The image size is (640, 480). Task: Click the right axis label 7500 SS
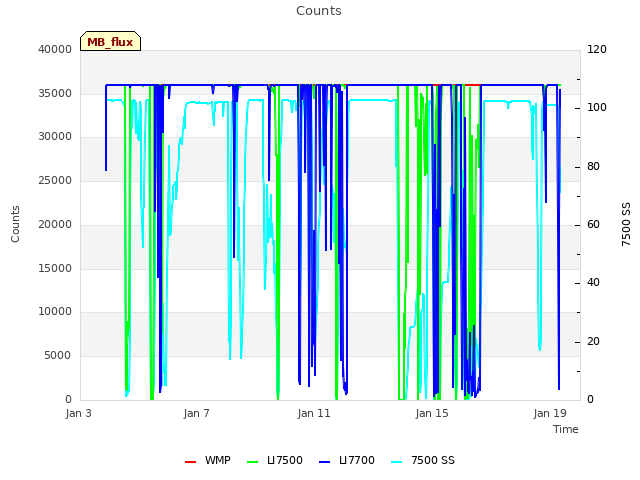626,224
